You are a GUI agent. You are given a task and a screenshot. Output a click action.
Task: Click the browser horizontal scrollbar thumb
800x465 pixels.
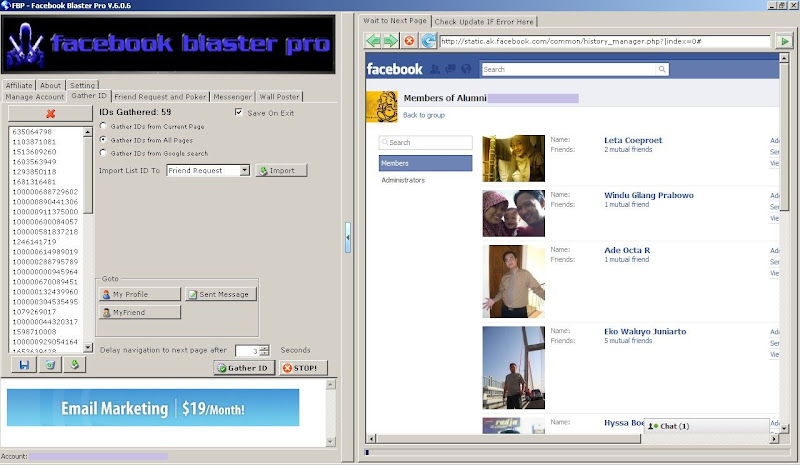[508, 439]
